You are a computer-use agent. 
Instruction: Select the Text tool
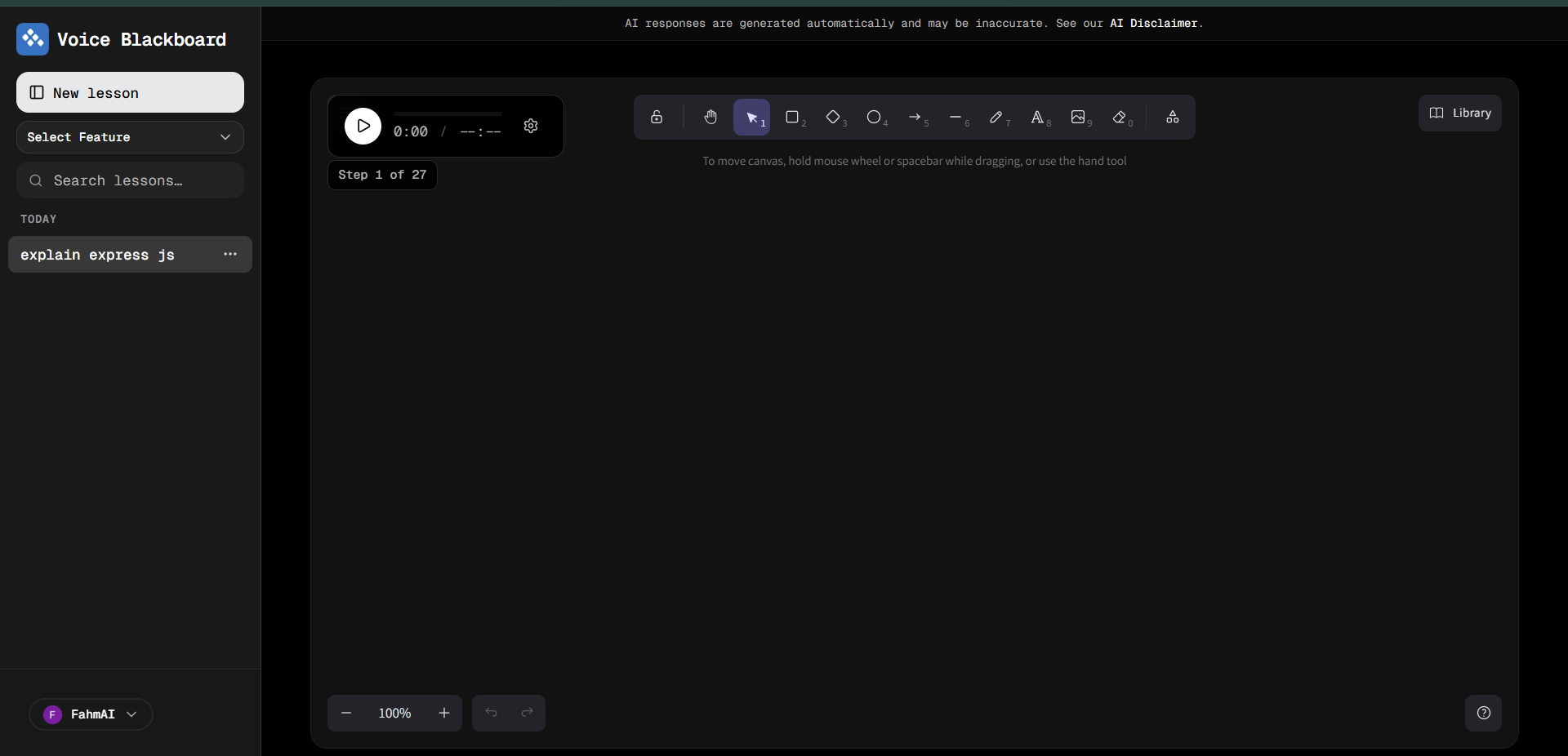1037,117
